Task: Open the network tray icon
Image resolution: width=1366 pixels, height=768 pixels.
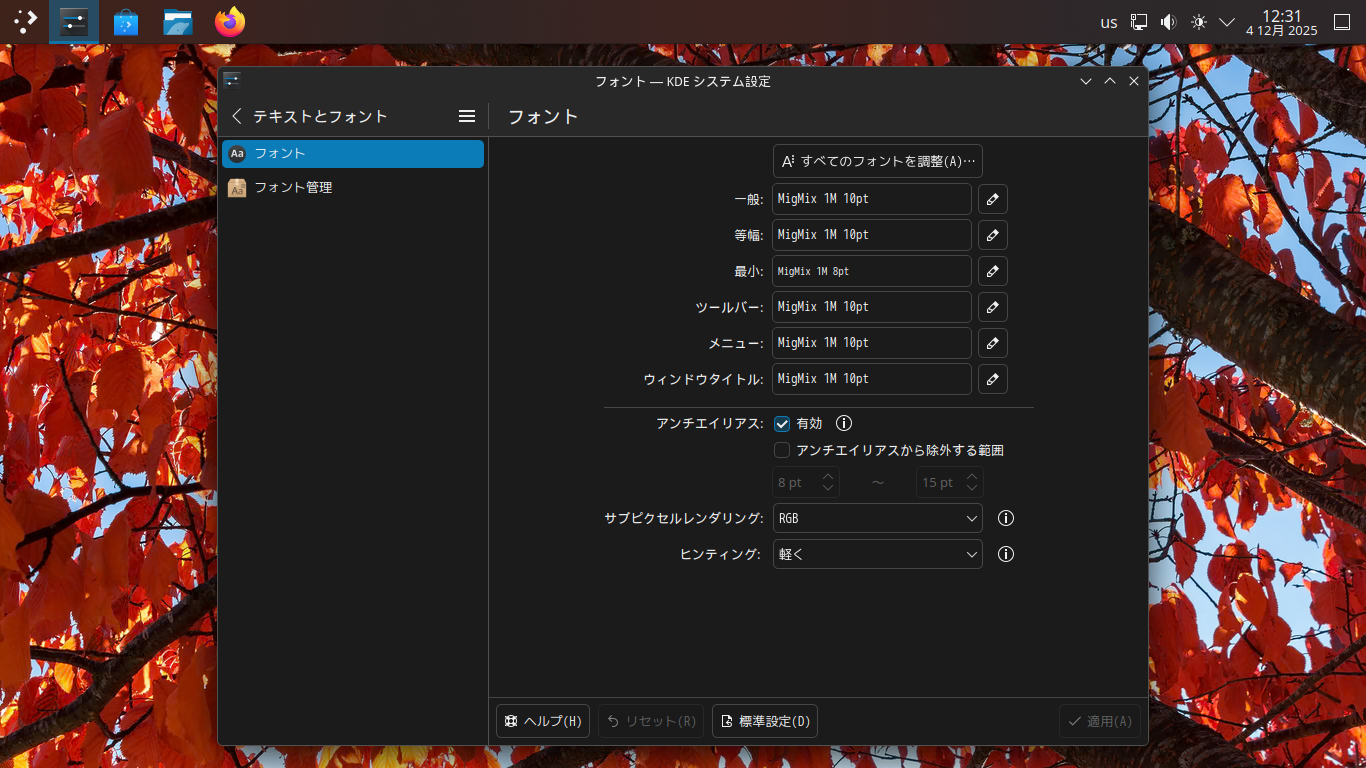Action: (1139, 22)
